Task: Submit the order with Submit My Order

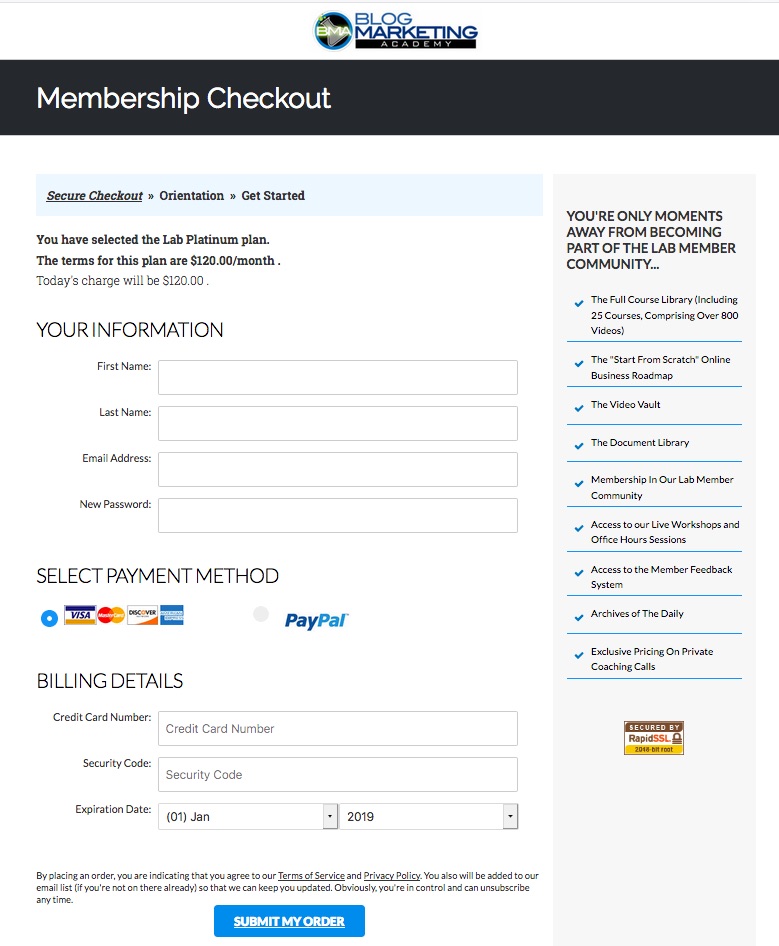Action: [289, 921]
